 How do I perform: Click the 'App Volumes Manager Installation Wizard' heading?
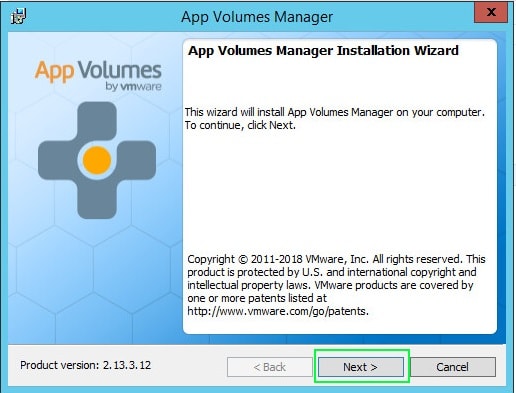323,51
